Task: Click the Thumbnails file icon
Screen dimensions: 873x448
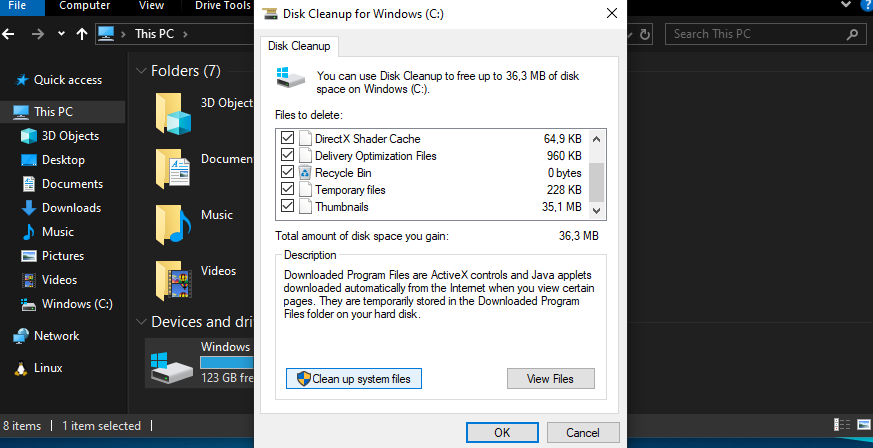Action: click(x=305, y=206)
